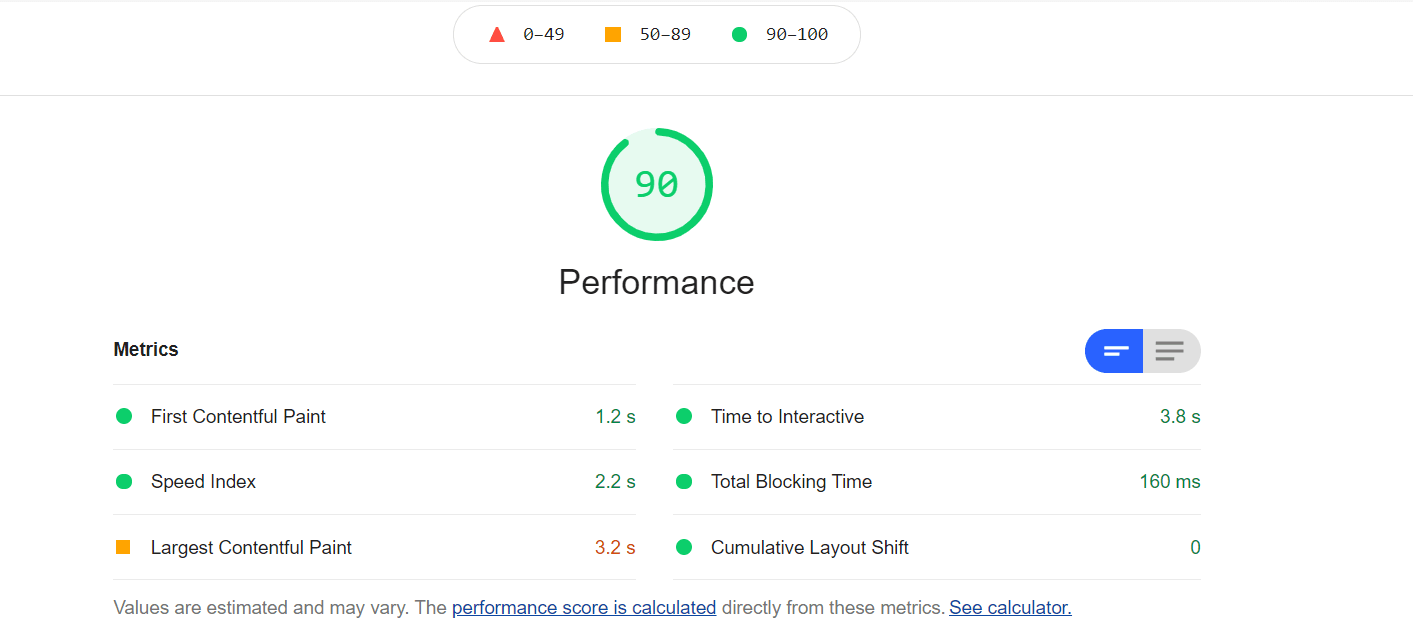
Task: Switch to expanded metrics view toggle
Action: (x=1171, y=351)
